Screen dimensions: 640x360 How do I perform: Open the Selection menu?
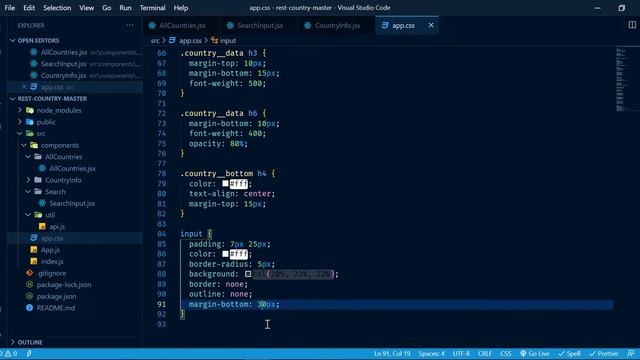click(57, 8)
